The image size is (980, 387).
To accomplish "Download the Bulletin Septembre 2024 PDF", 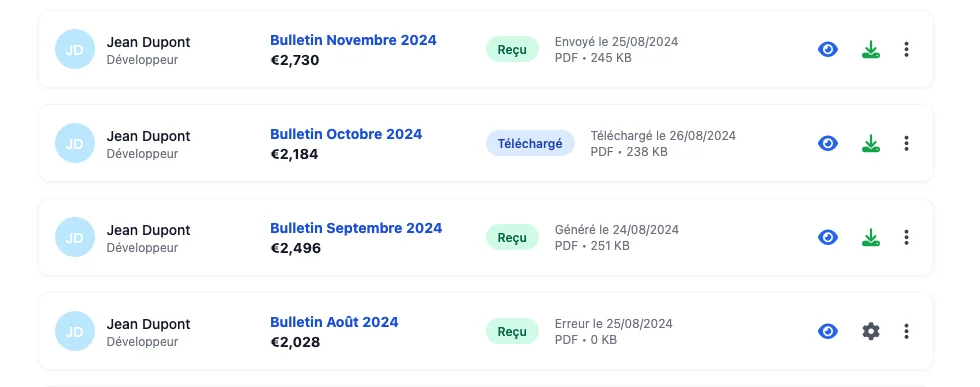I will point(871,237).
